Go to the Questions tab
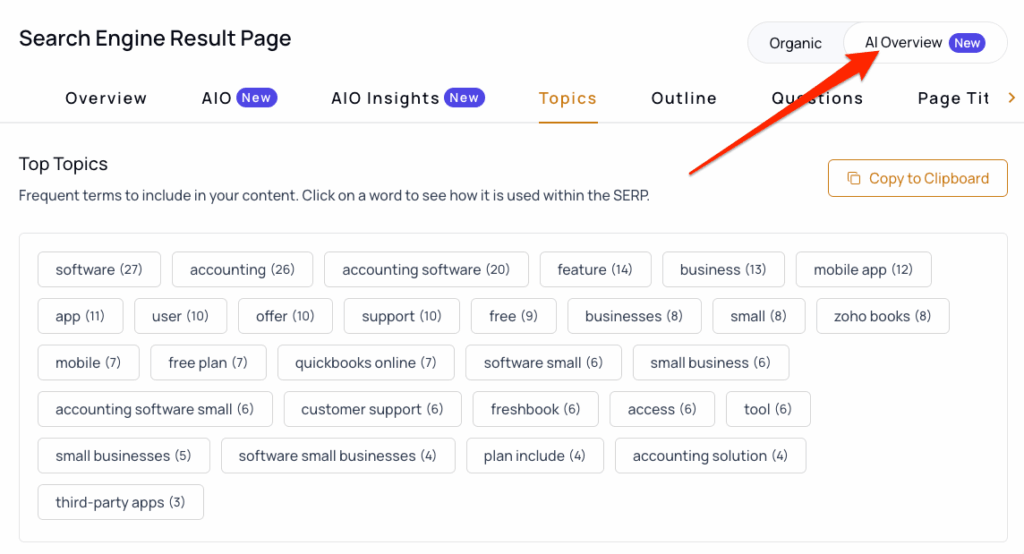The height and width of the screenshot is (554, 1024). coord(817,98)
